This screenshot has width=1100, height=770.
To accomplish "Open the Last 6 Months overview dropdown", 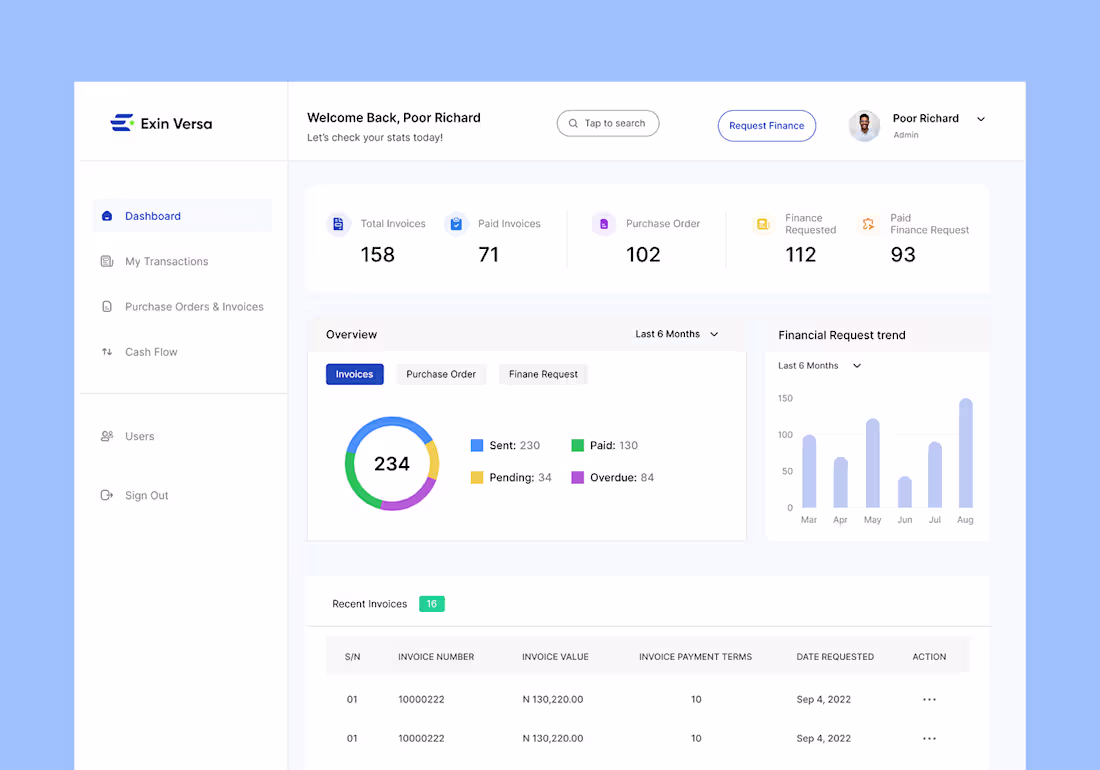I will click(677, 334).
